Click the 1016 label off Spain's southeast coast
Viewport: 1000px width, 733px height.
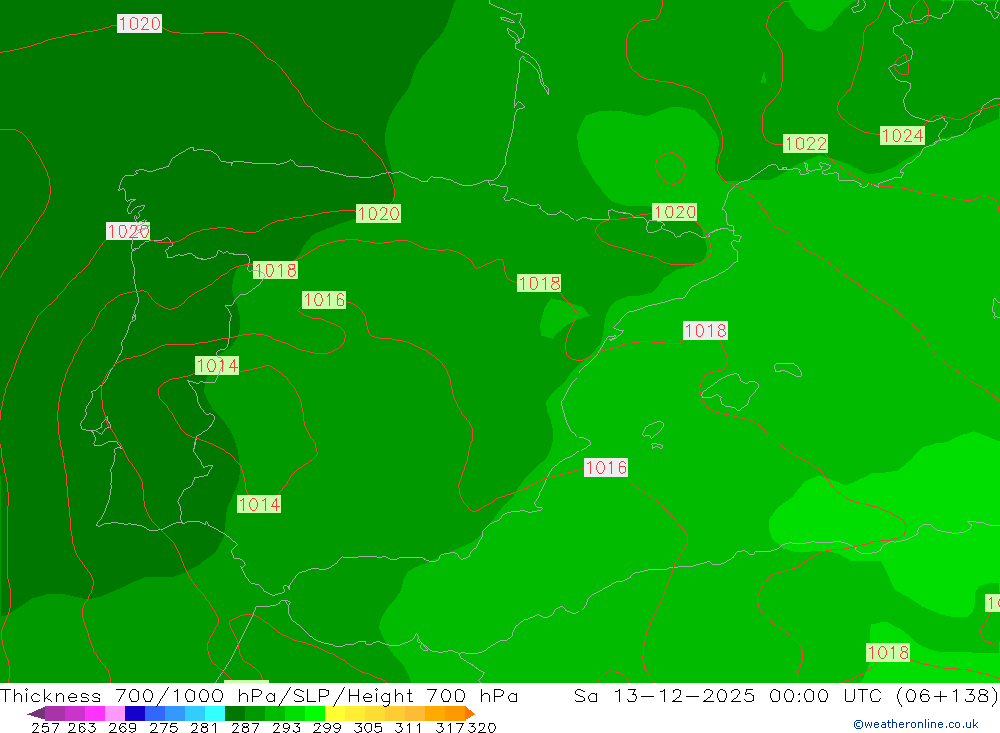[x=606, y=468]
